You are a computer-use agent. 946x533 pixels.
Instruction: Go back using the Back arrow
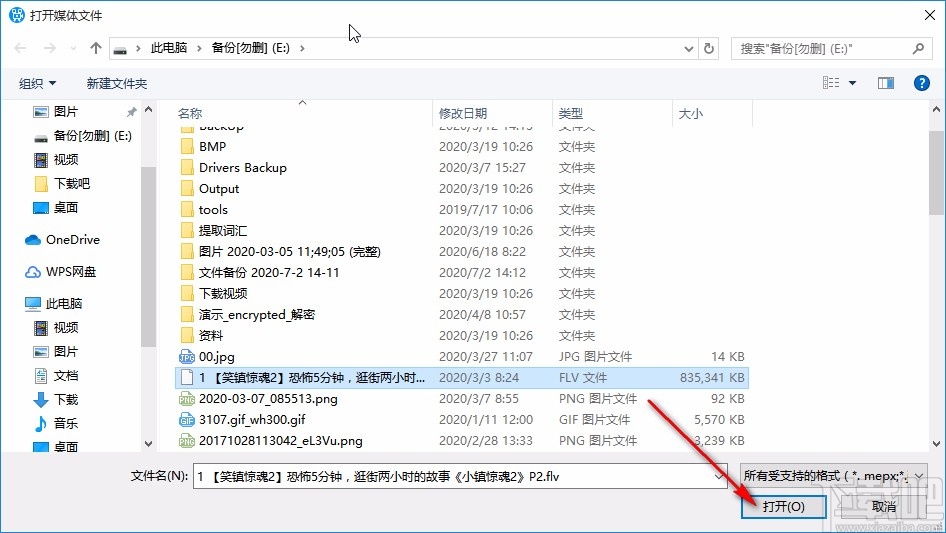pyautogui.click(x=20, y=48)
